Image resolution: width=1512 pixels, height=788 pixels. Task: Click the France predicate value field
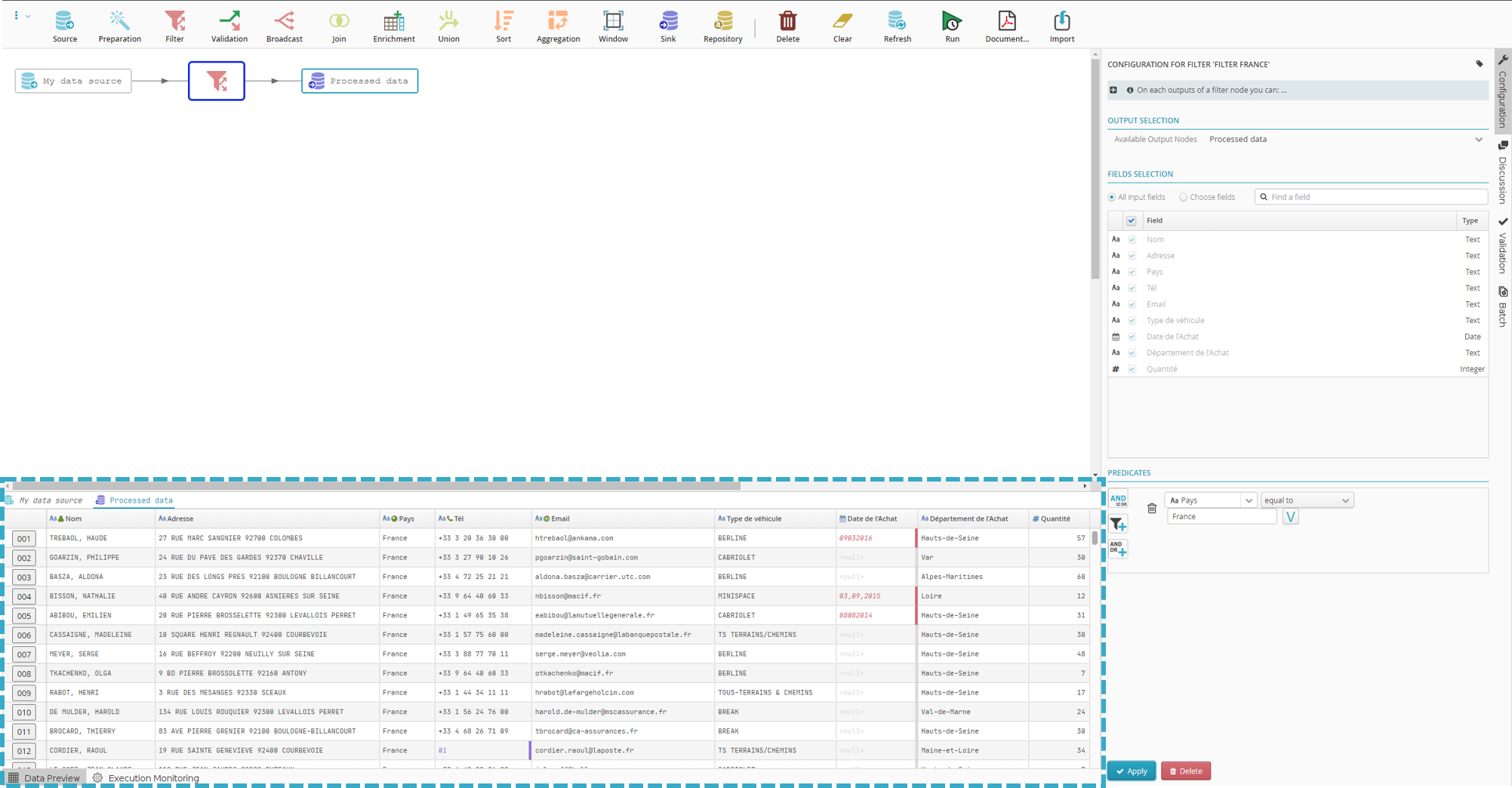tap(1221, 517)
